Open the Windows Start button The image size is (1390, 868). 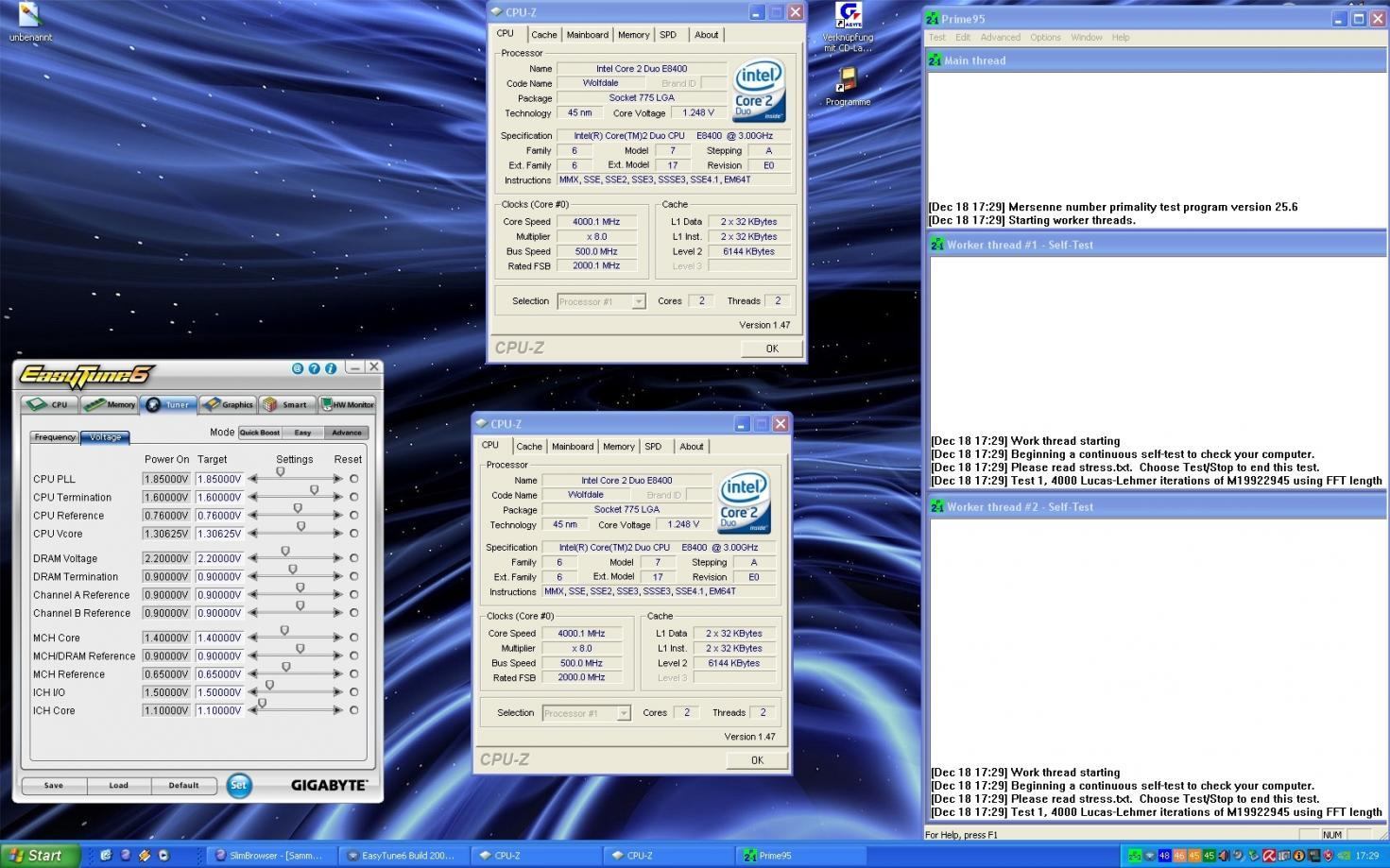pyautogui.click(x=38, y=856)
